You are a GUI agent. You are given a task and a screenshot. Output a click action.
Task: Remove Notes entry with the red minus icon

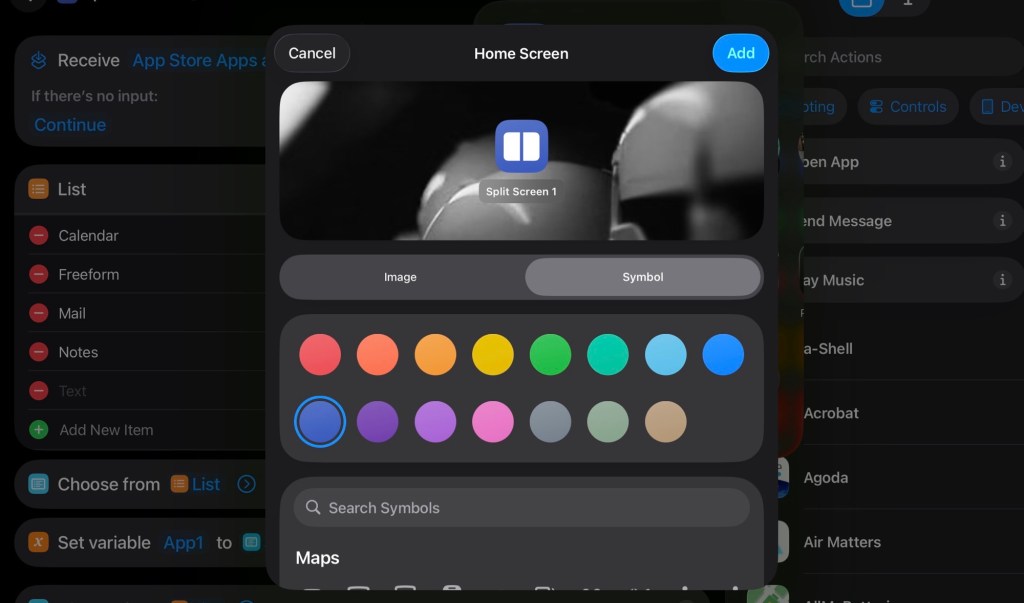(39, 352)
